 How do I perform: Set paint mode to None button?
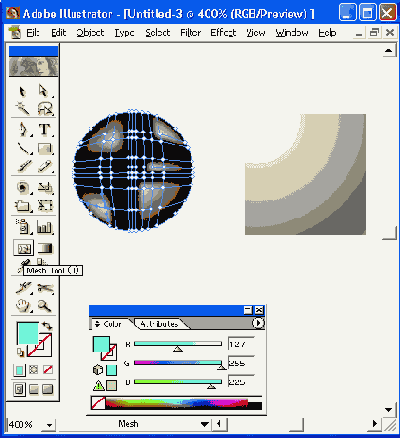(48, 370)
